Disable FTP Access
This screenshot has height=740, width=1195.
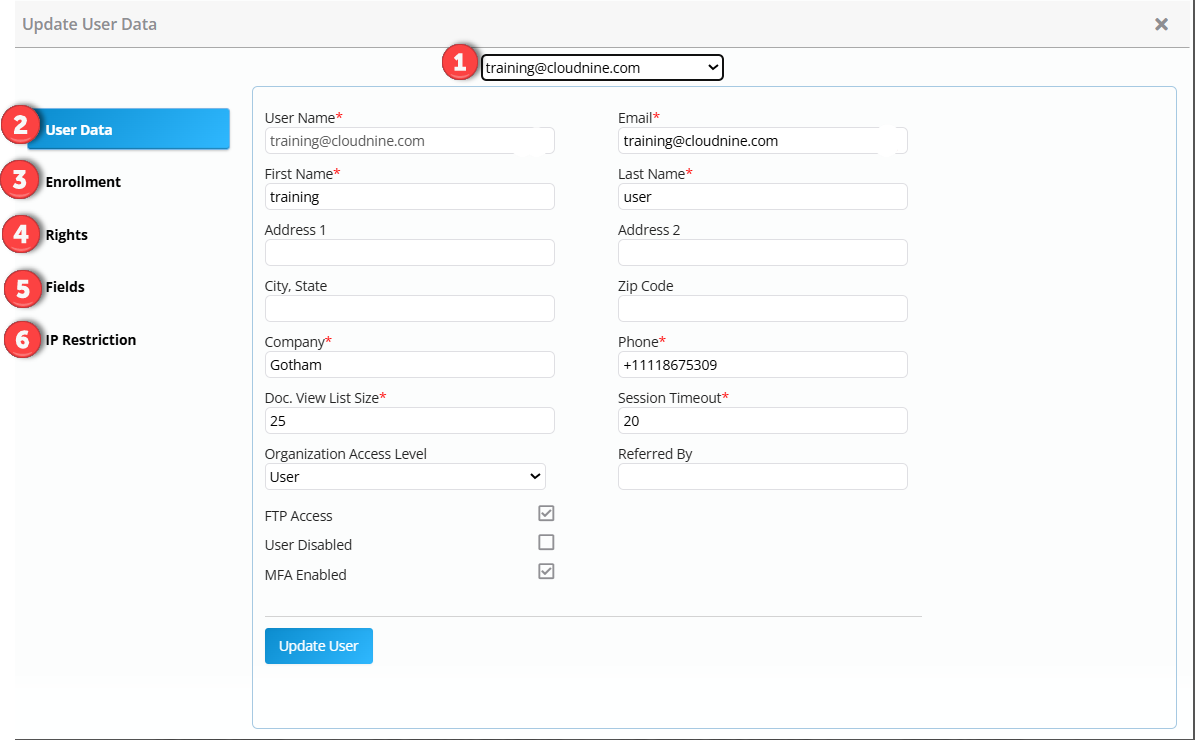coord(546,513)
